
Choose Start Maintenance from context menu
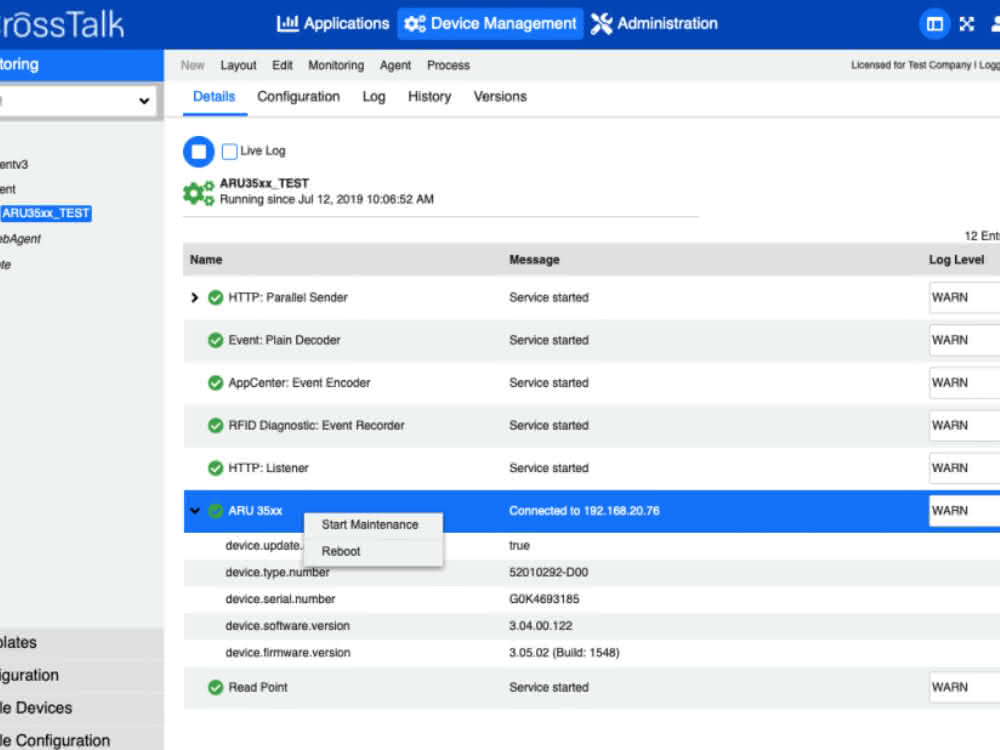pyautogui.click(x=371, y=525)
